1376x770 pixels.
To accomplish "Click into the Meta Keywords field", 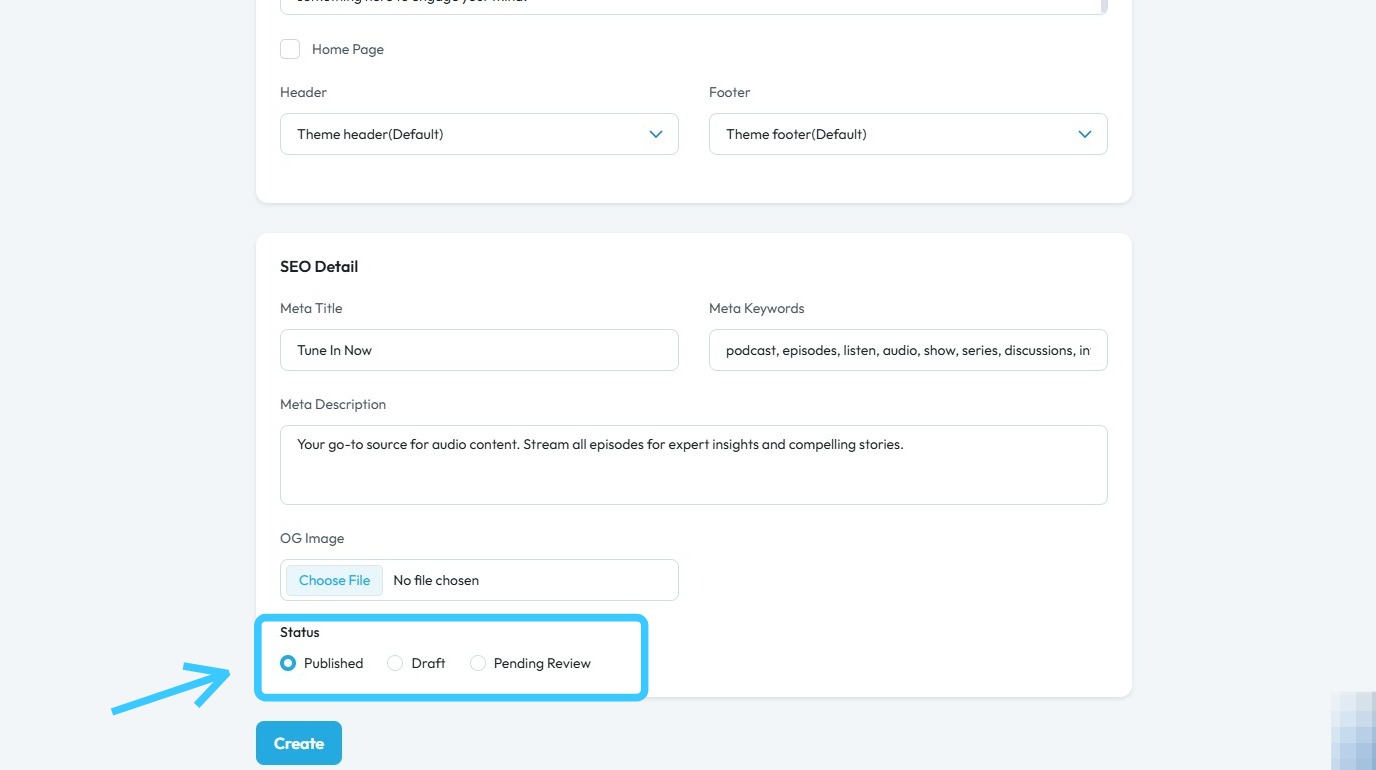I will (x=908, y=350).
